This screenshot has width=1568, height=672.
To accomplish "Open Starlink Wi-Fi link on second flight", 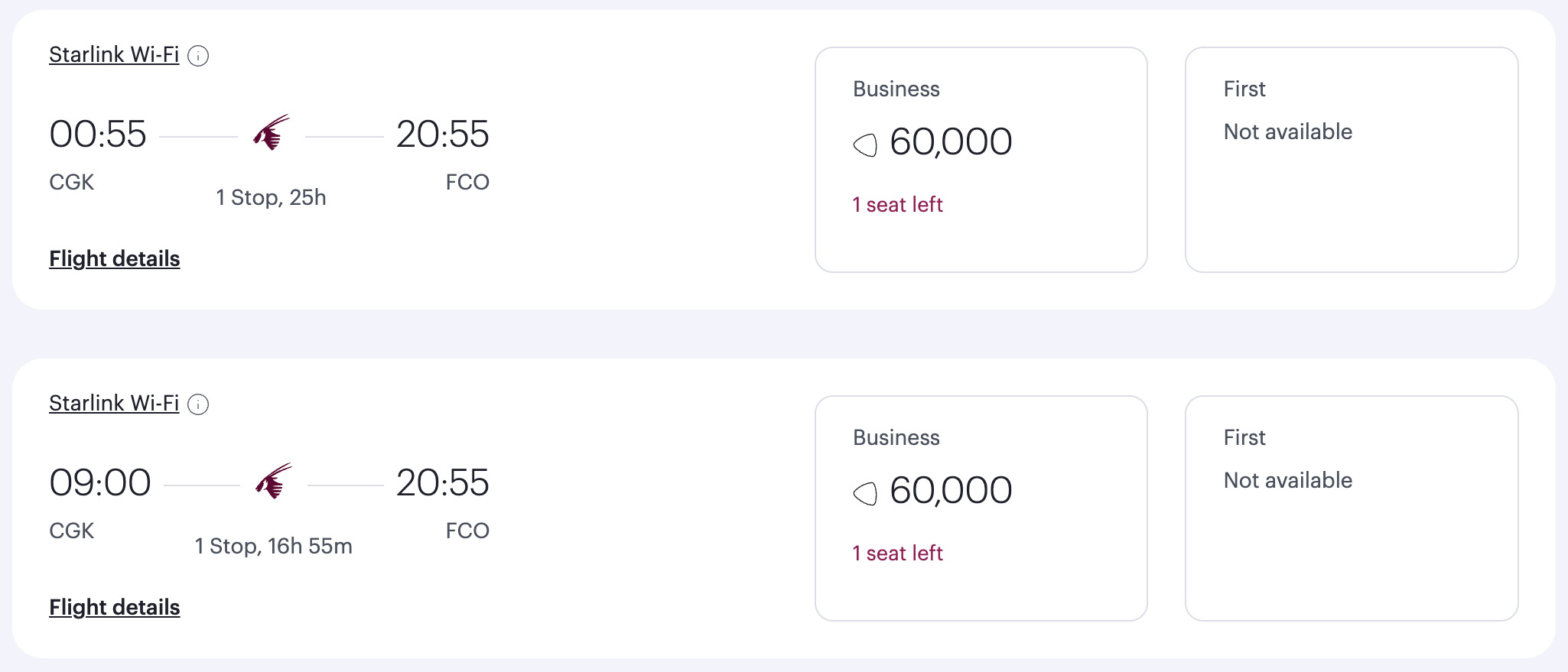I will (x=114, y=404).
